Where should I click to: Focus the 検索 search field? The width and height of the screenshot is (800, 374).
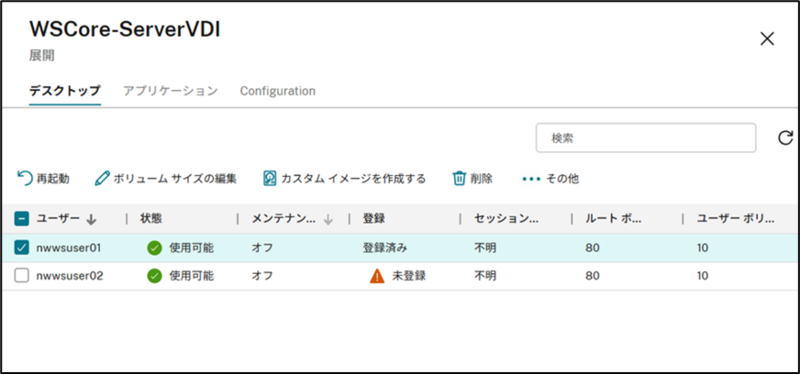pos(646,138)
